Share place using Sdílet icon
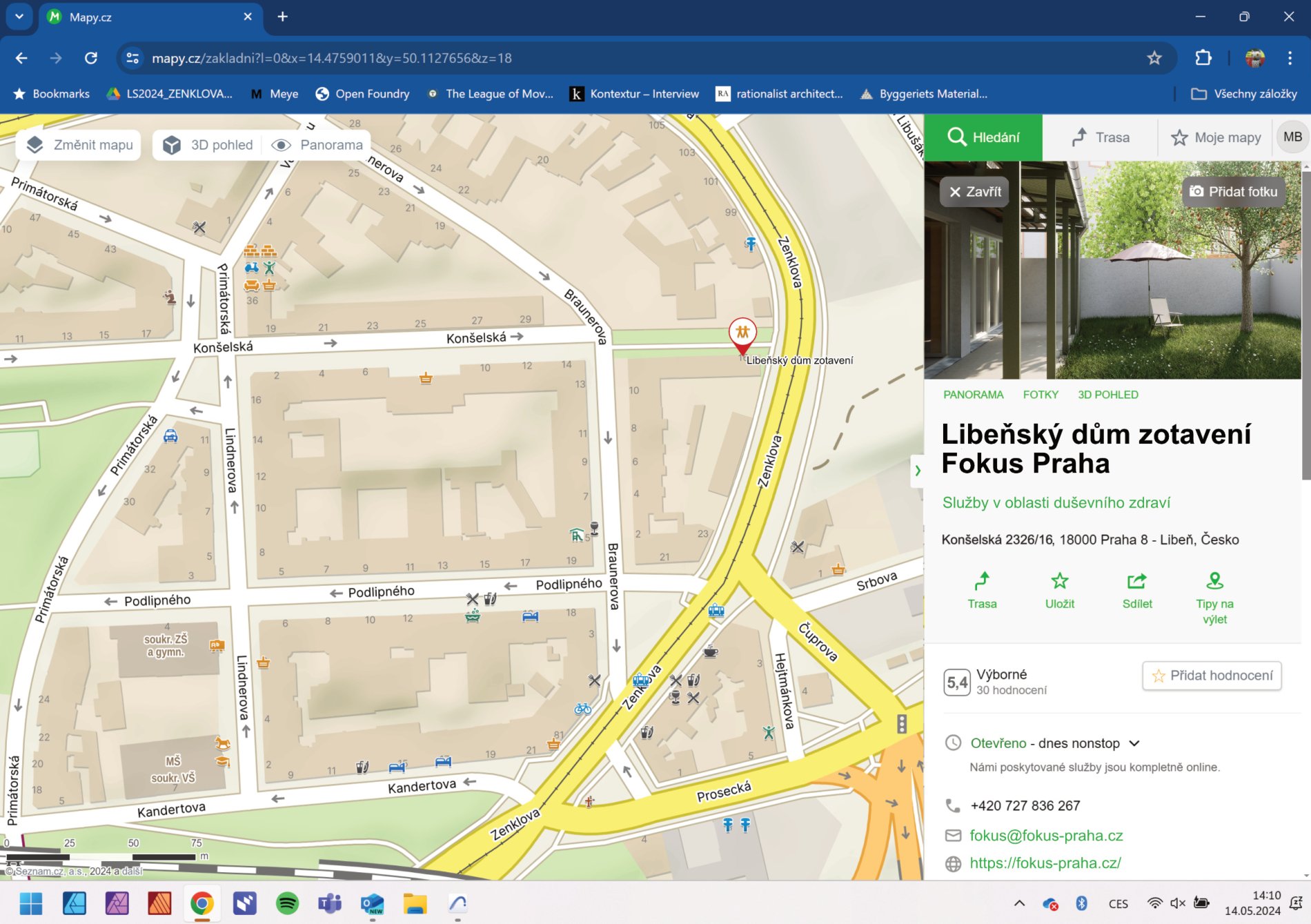 [x=1137, y=591]
